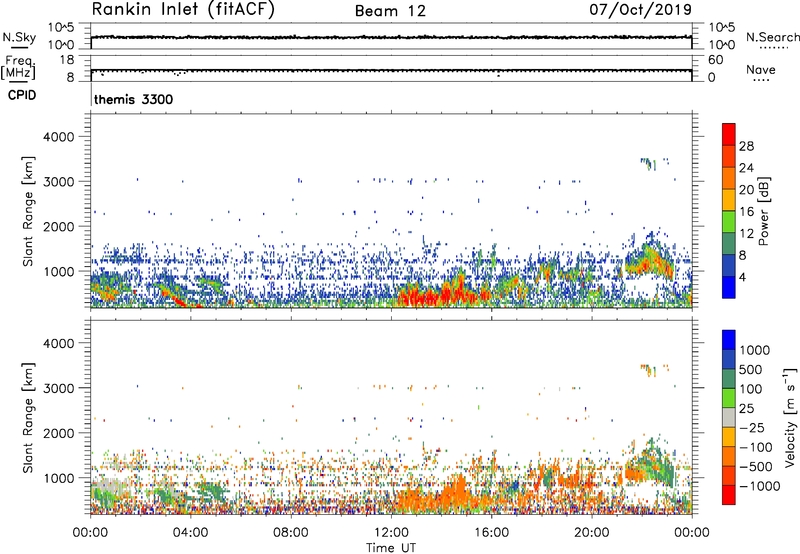Click the yellow Velocity segment between -25 and -100
The width and height of the screenshot is (800, 554).
729,437
